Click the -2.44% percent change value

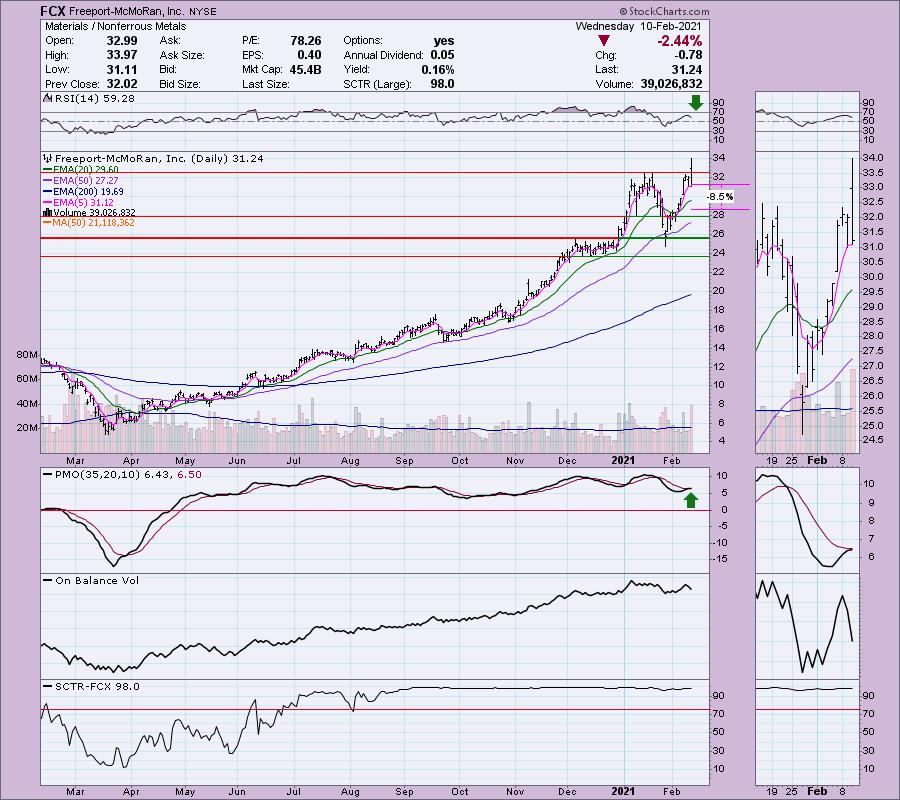coord(680,41)
